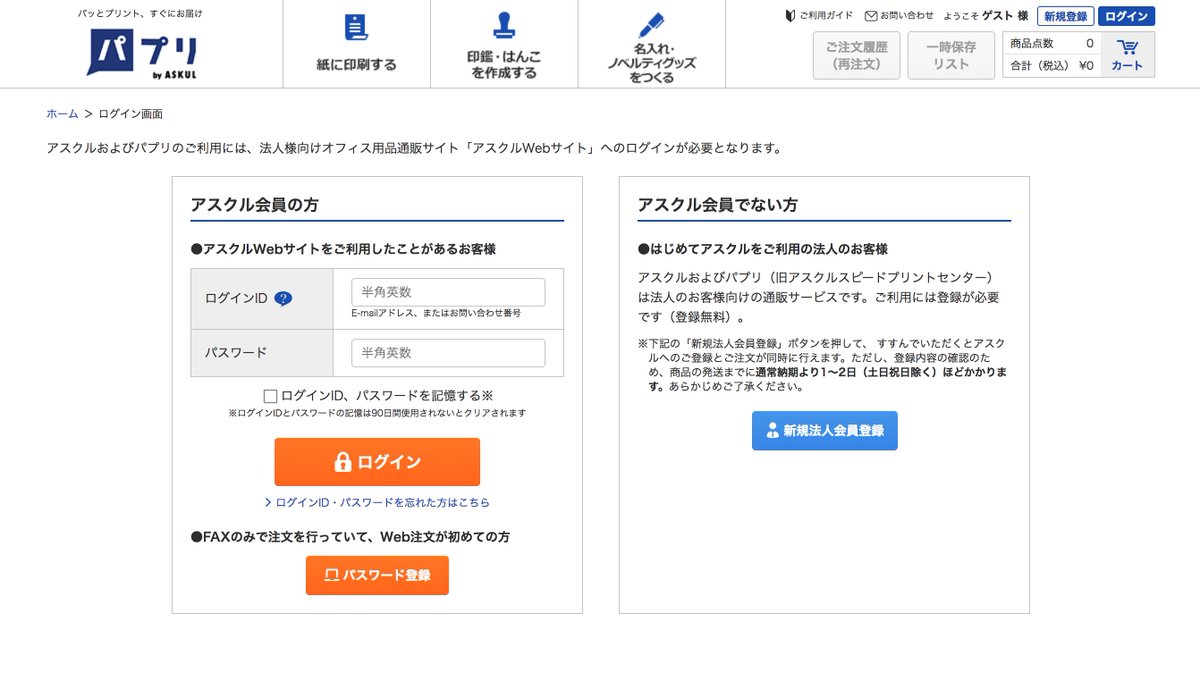Toggle ログインID、パスワードを記憶する checkbox
This screenshot has width=1200, height=698.
[270, 396]
